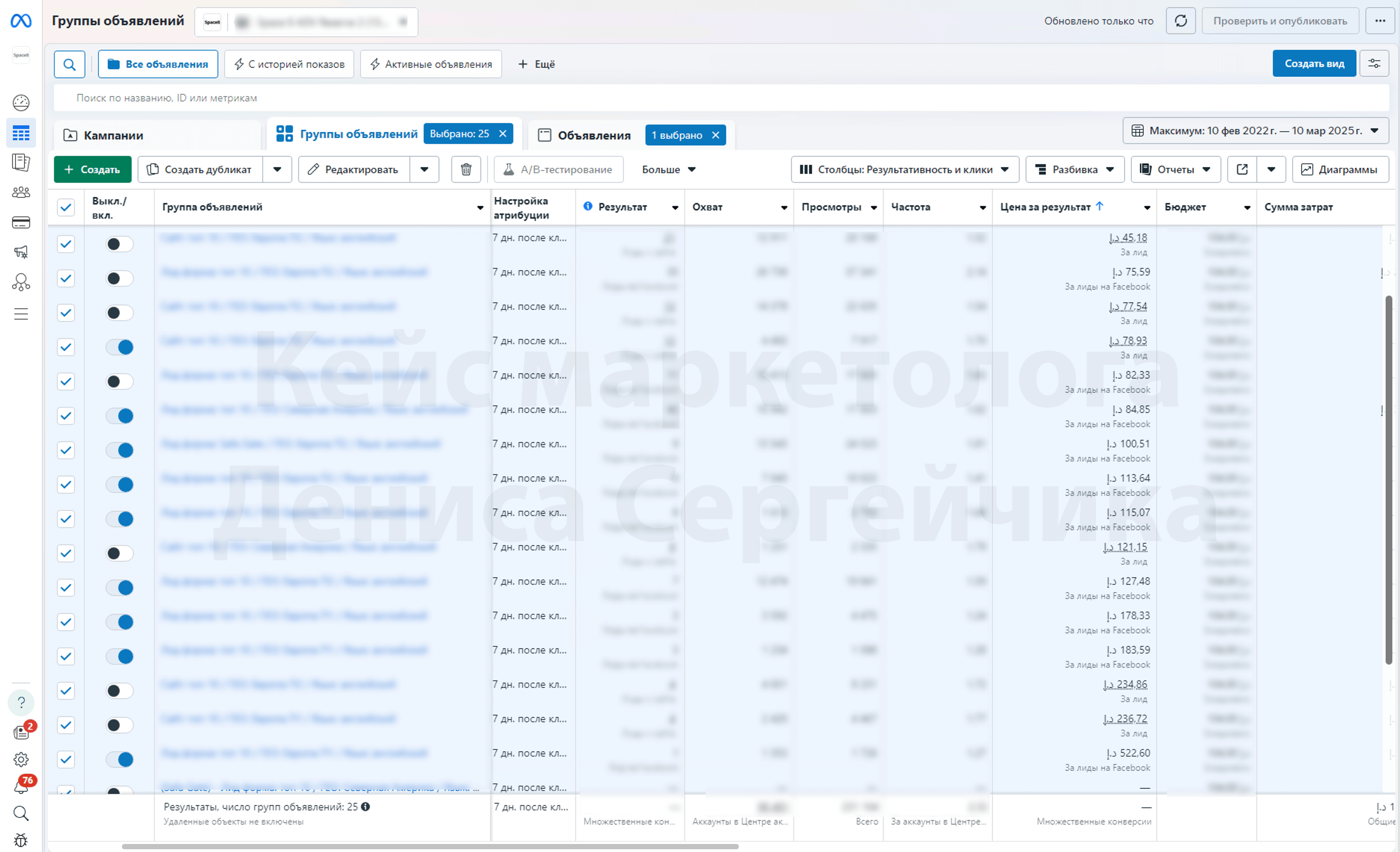The width and height of the screenshot is (1400, 852).
Task: Switch to the Объявления tab
Action: click(594, 135)
